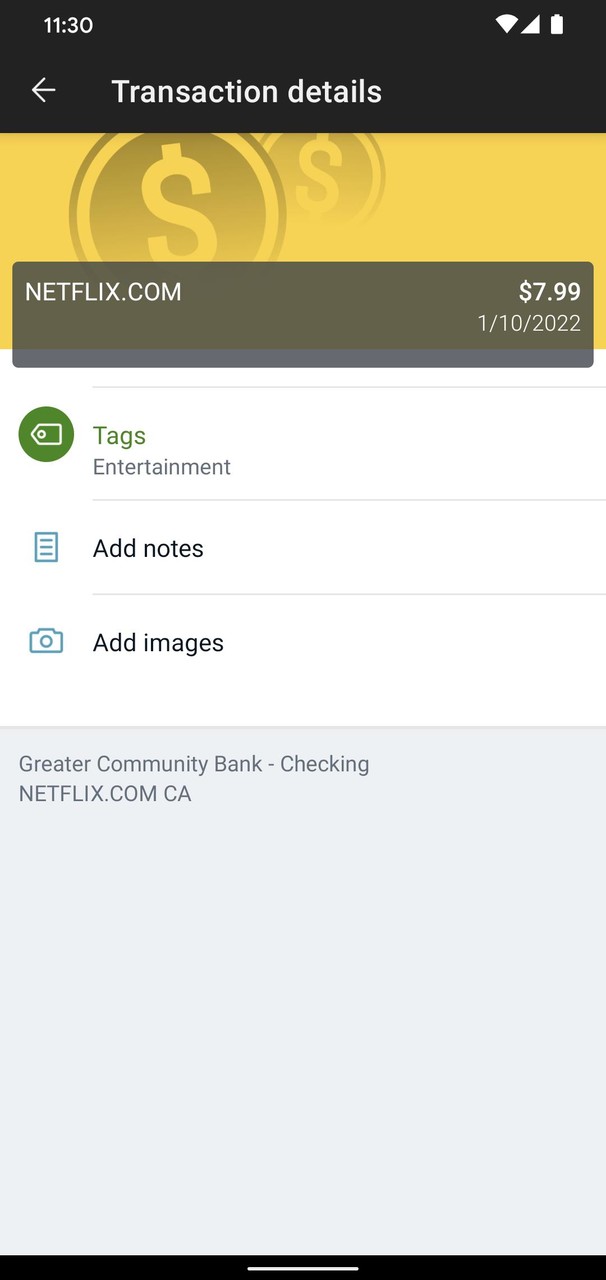
Task: Tap the Transaction details title
Action: click(x=247, y=90)
